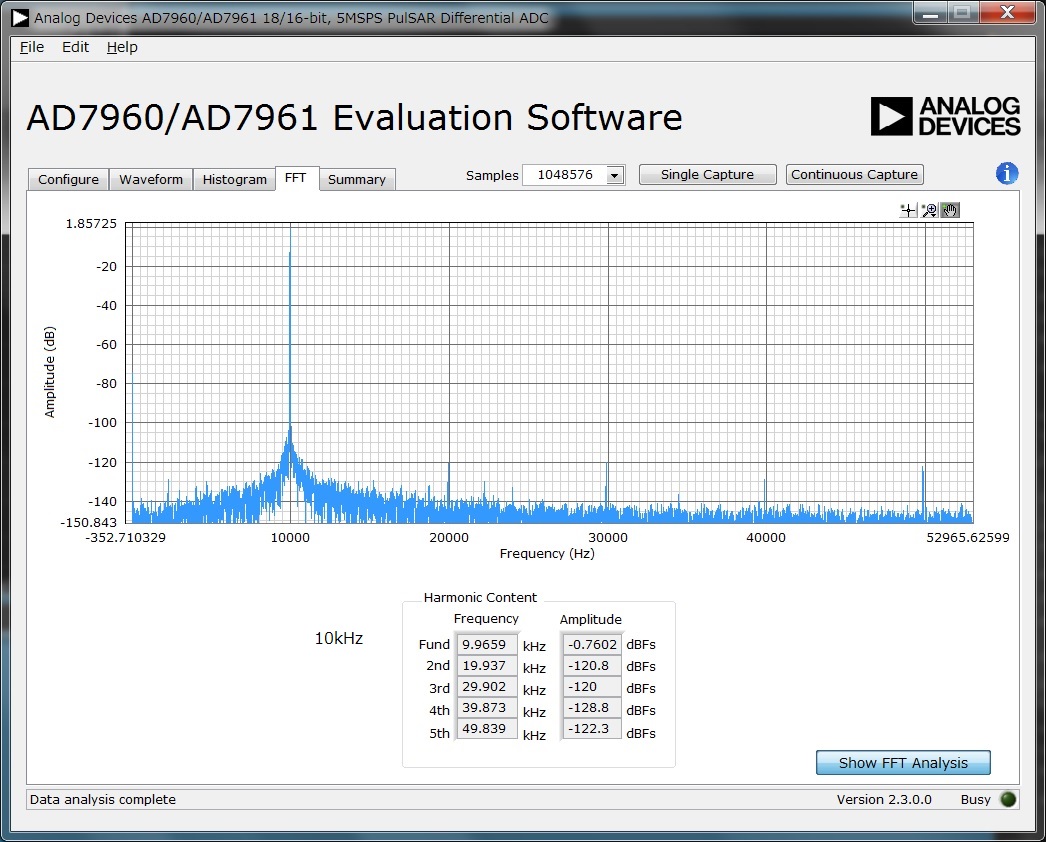Click the 4th harmonic frequency 39.873
Screen dimensions: 1046x842
point(486,707)
